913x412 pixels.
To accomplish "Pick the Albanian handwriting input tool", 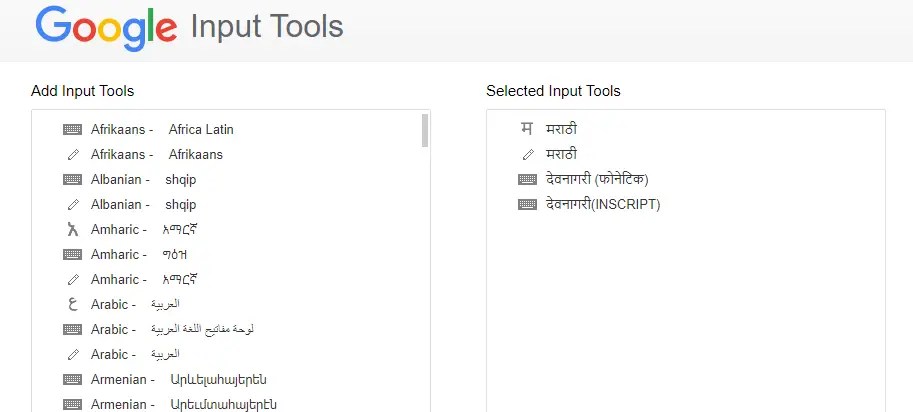I will pyautogui.click(x=144, y=205).
